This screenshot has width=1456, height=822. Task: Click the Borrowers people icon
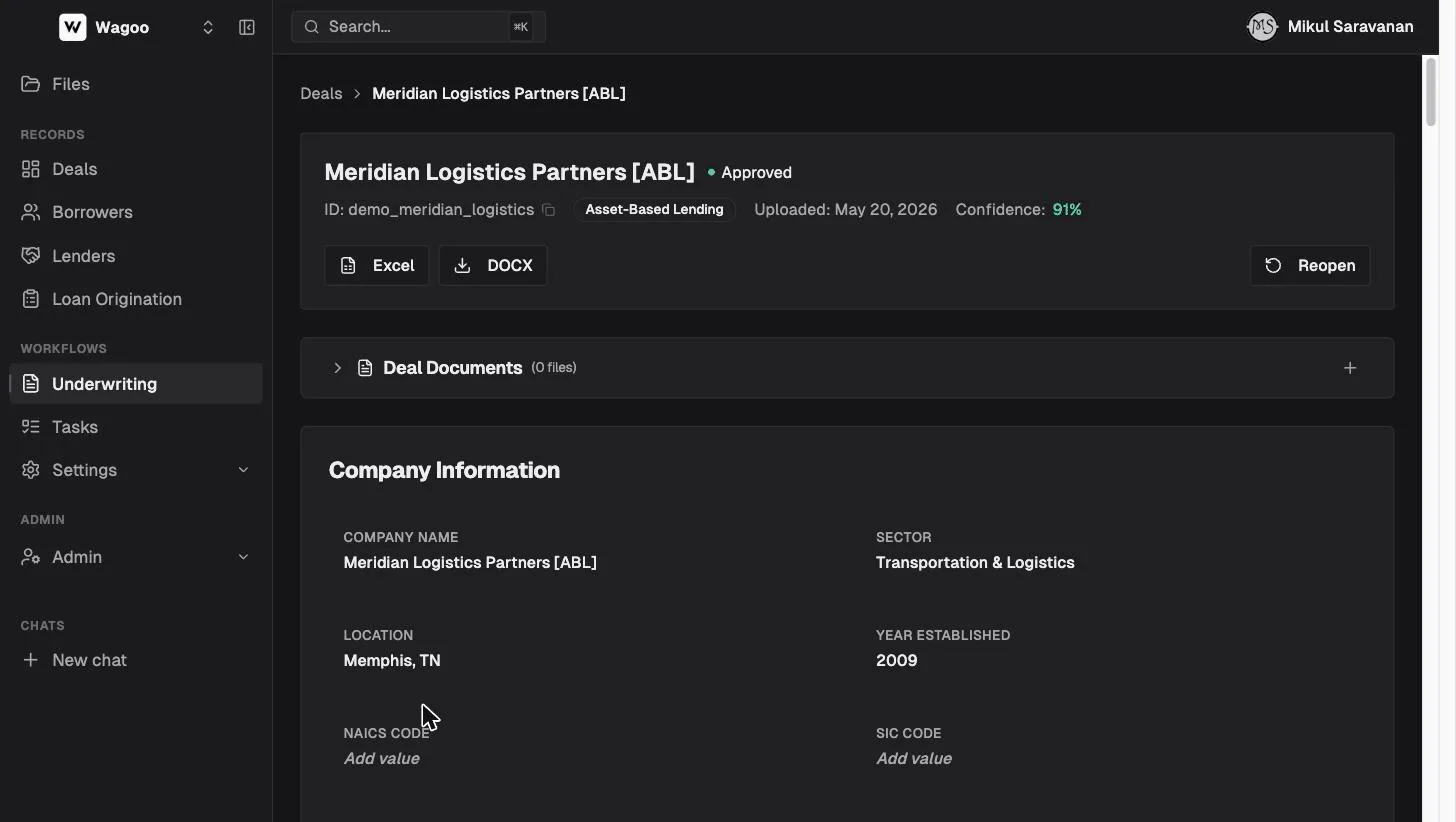point(31,212)
